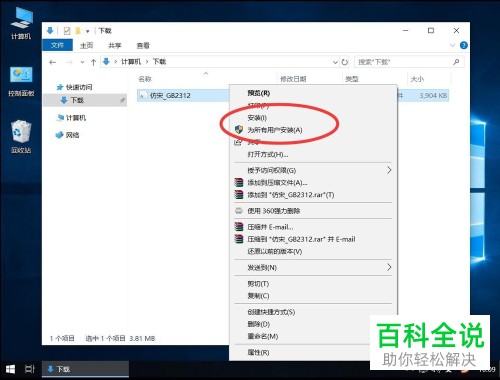Click the 授予访问权限 submenu arrow
The width and height of the screenshot is (500, 380).
click(389, 170)
